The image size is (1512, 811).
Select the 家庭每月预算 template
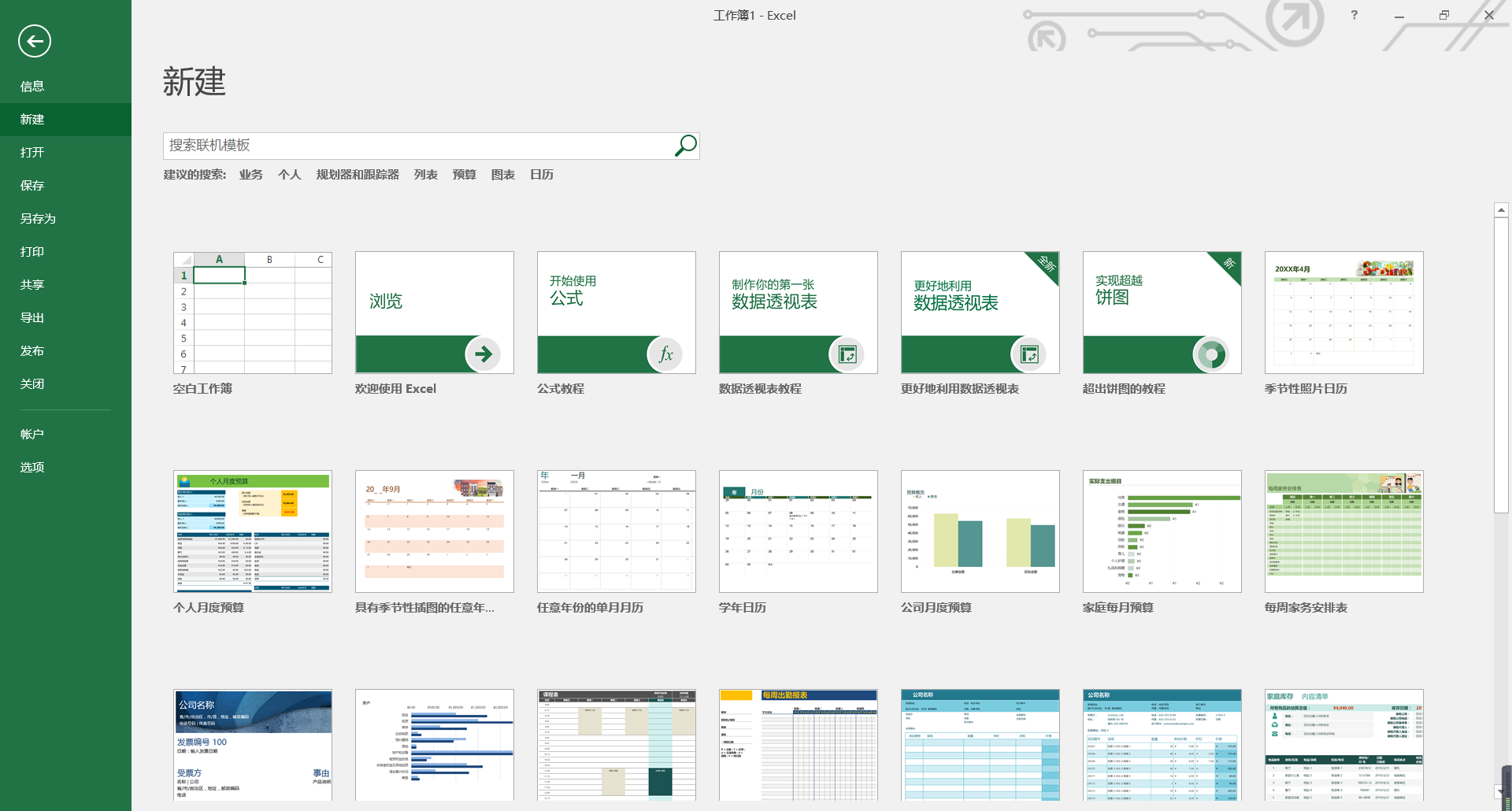1162,531
